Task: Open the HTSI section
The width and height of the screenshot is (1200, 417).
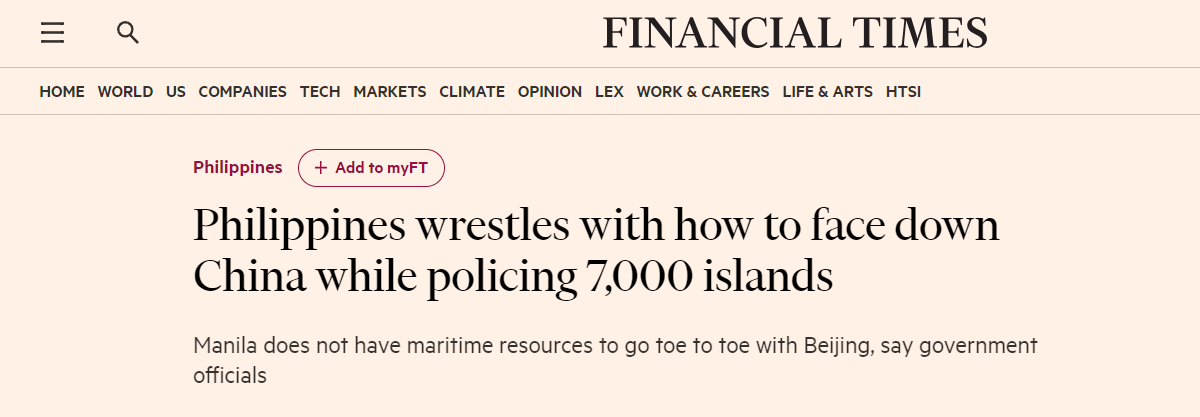Action: click(x=903, y=91)
